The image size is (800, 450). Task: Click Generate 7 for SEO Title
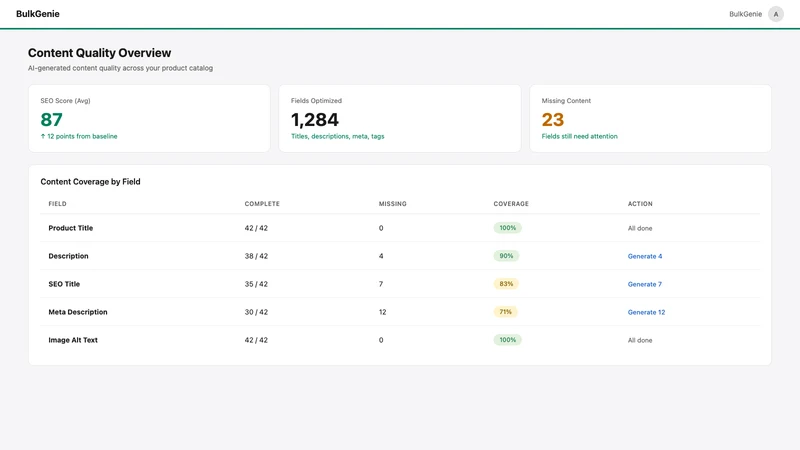(644, 284)
